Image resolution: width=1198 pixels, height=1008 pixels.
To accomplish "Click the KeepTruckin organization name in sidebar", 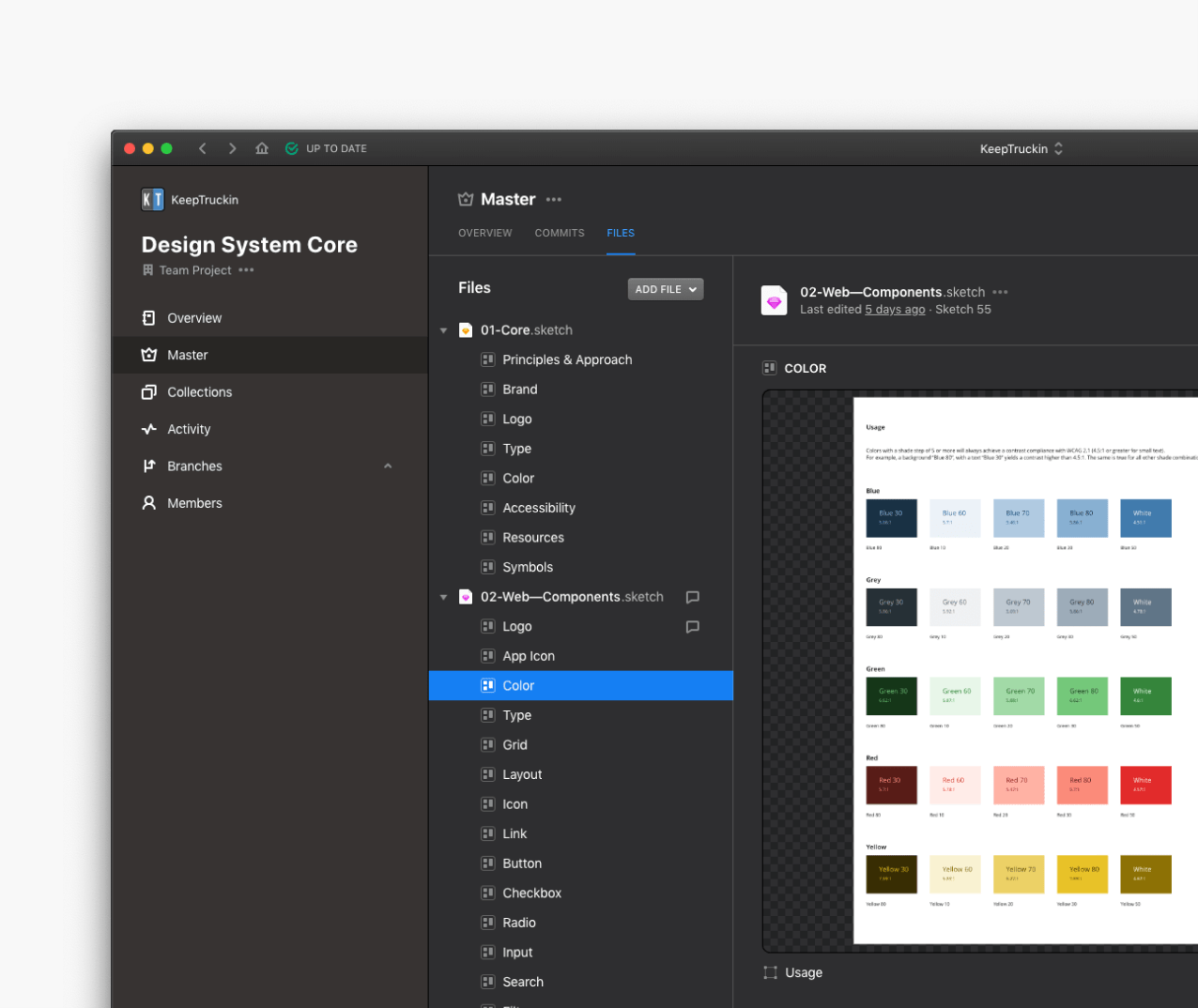I will (205, 200).
